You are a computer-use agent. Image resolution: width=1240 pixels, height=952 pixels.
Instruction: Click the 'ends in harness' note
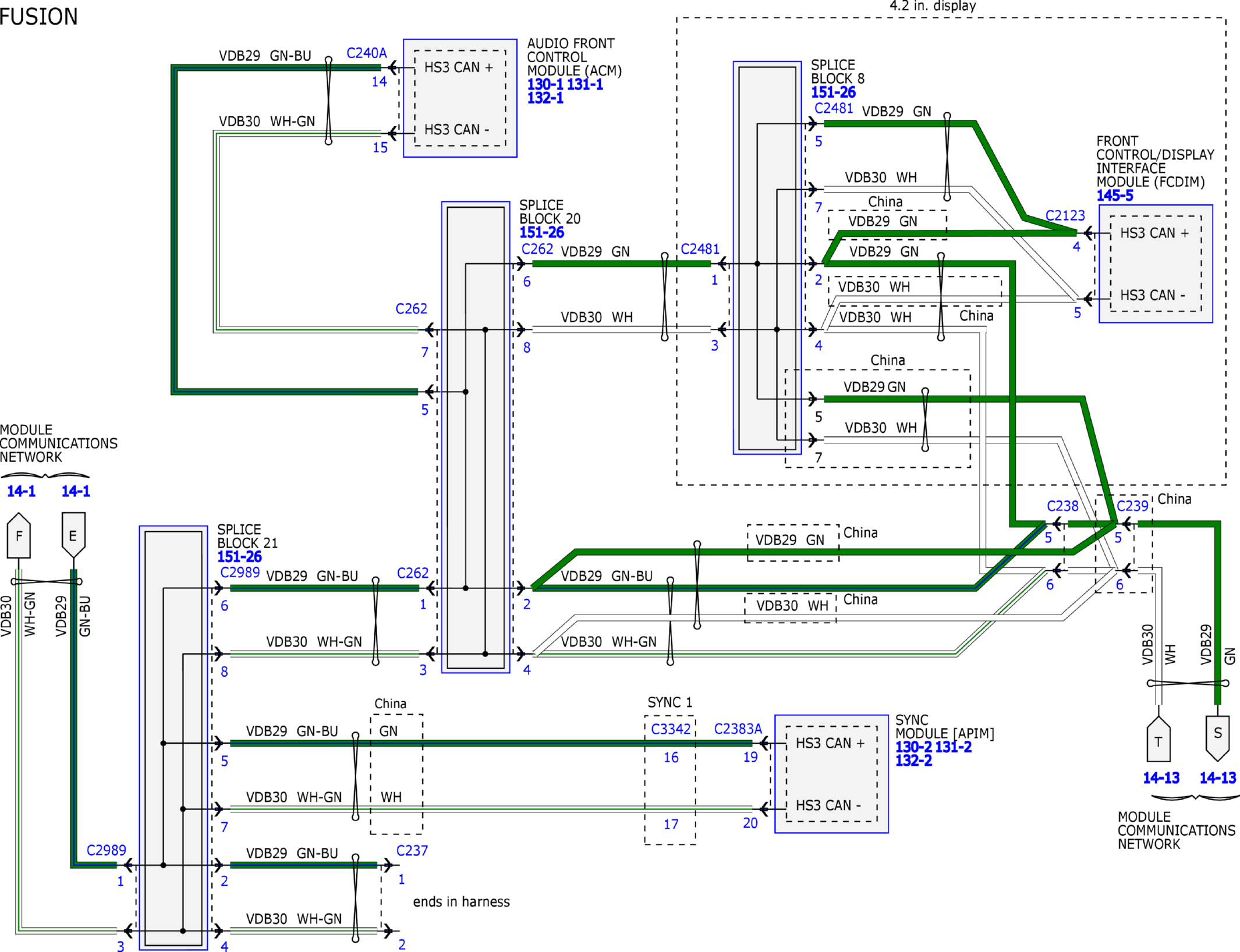[x=461, y=901]
